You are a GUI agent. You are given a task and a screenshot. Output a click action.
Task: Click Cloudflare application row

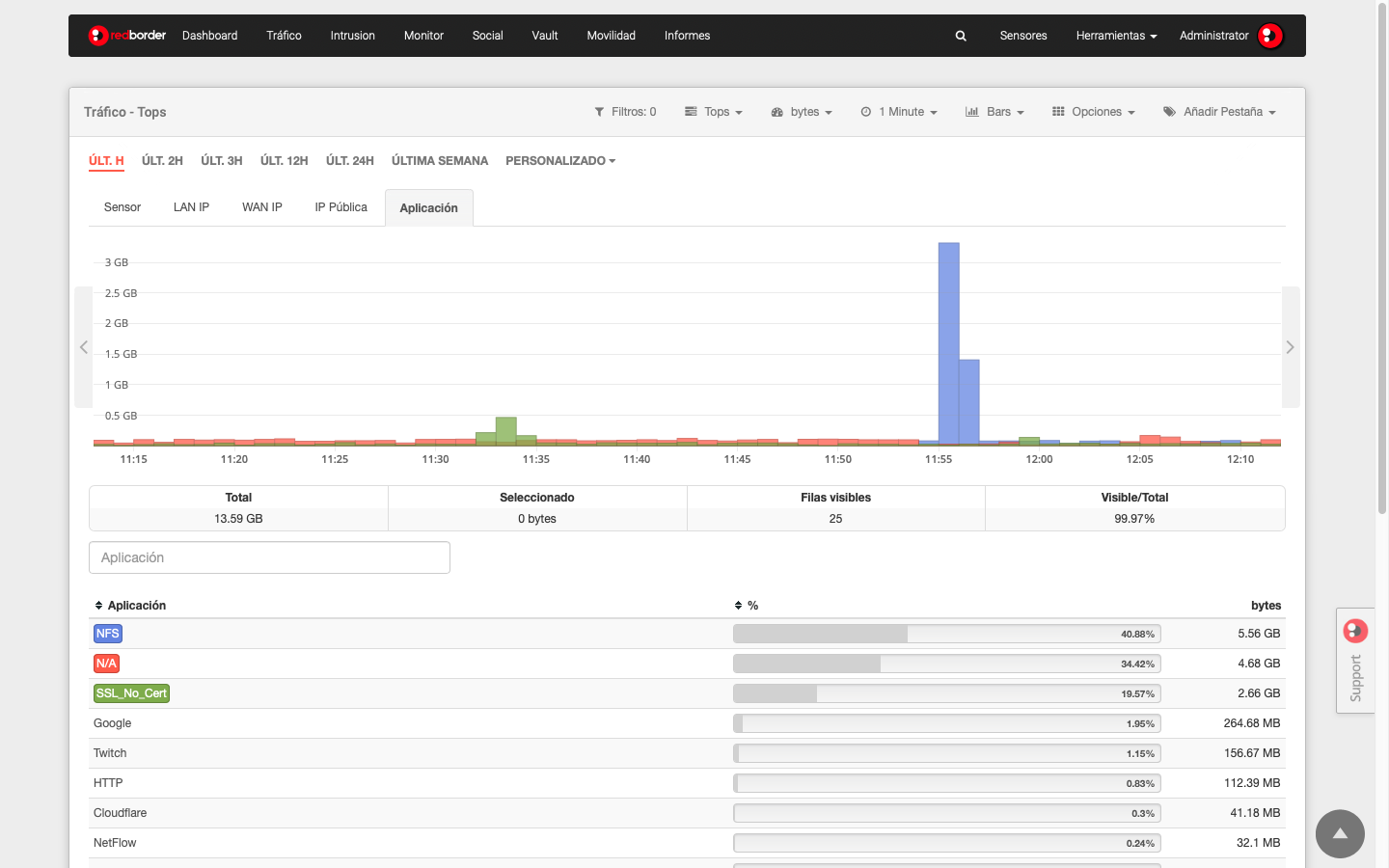687,813
